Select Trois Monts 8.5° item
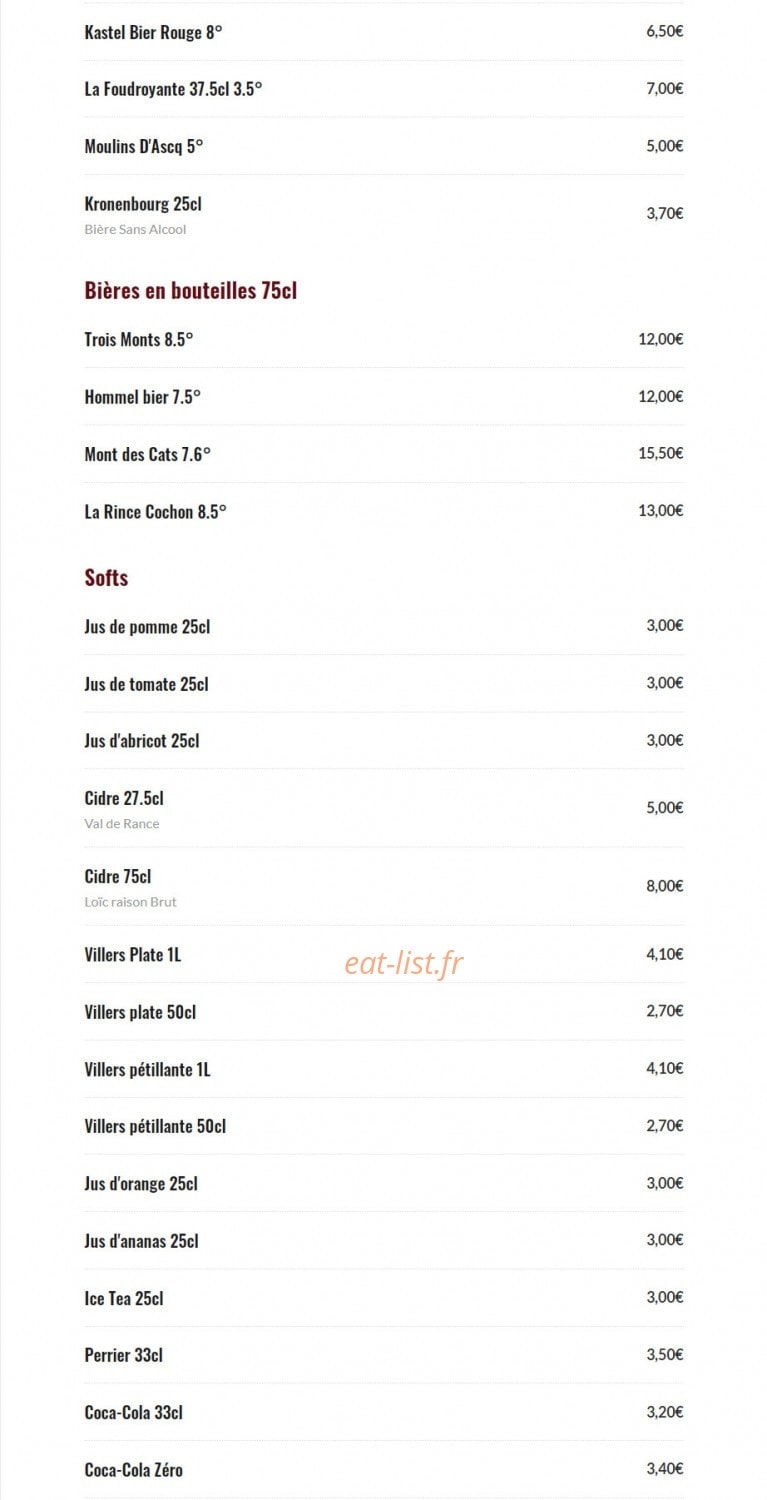Screen dimensions: 767x1500 tap(384, 339)
